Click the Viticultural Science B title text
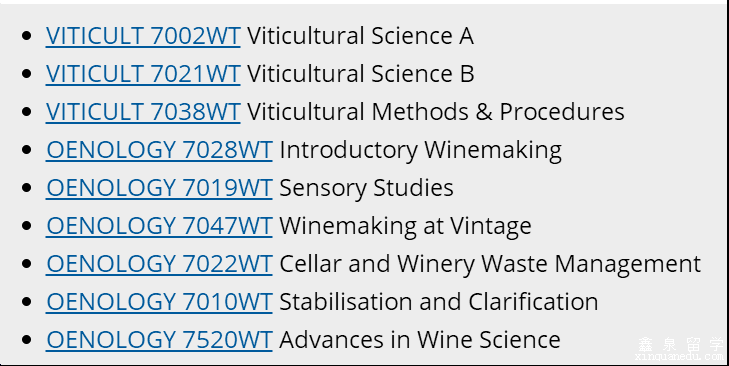This screenshot has width=729, height=366. tap(360, 74)
